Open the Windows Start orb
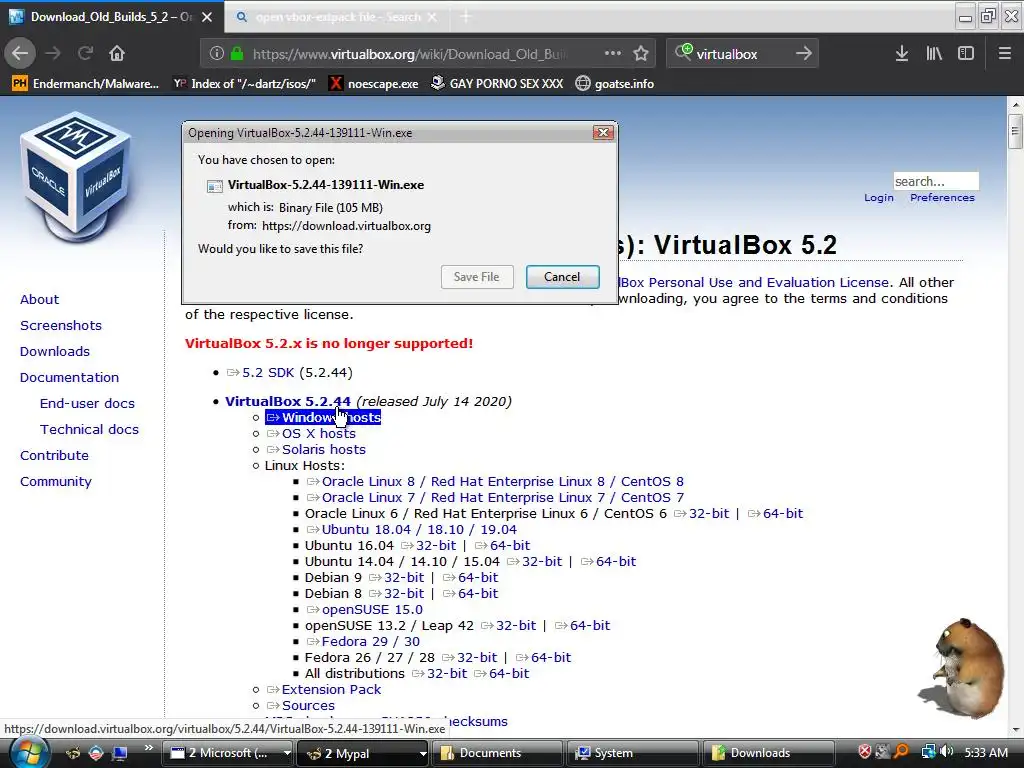This screenshot has height=768, width=1024. (x=27, y=753)
